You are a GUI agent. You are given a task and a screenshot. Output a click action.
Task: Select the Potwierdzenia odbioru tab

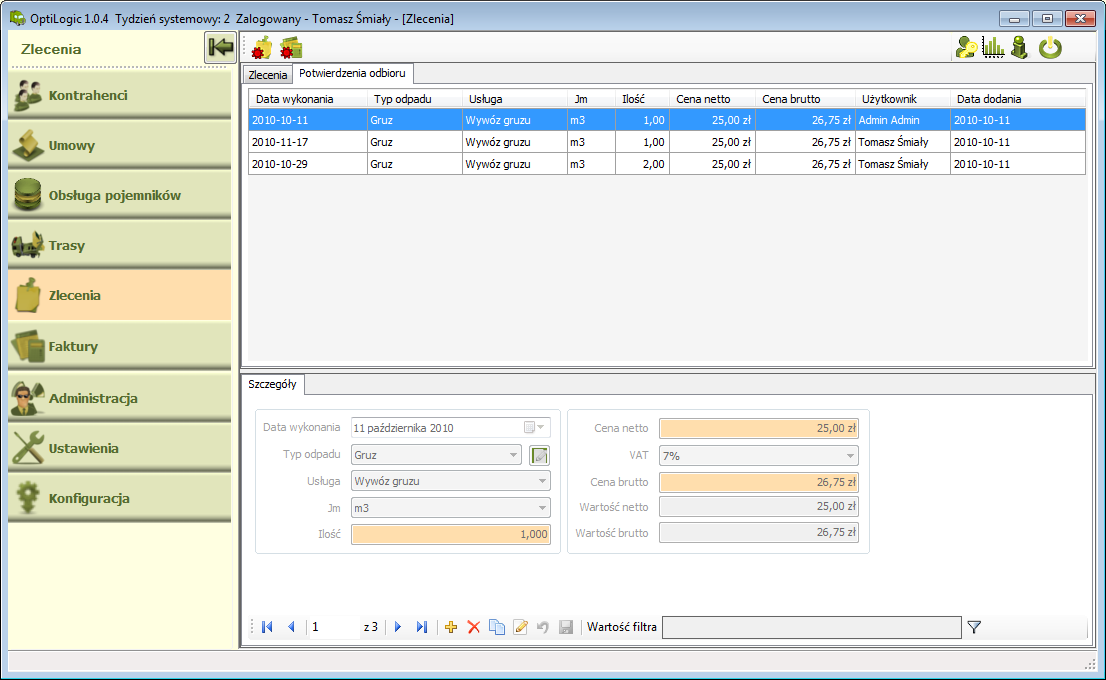352,73
